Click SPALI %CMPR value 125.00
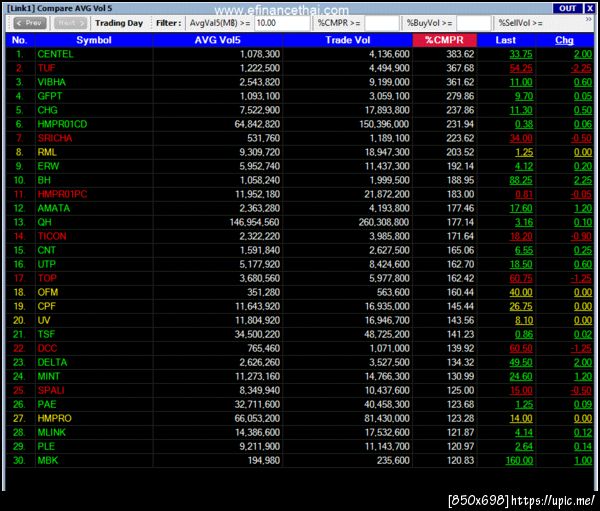This screenshot has height=511, width=600. pos(461,390)
